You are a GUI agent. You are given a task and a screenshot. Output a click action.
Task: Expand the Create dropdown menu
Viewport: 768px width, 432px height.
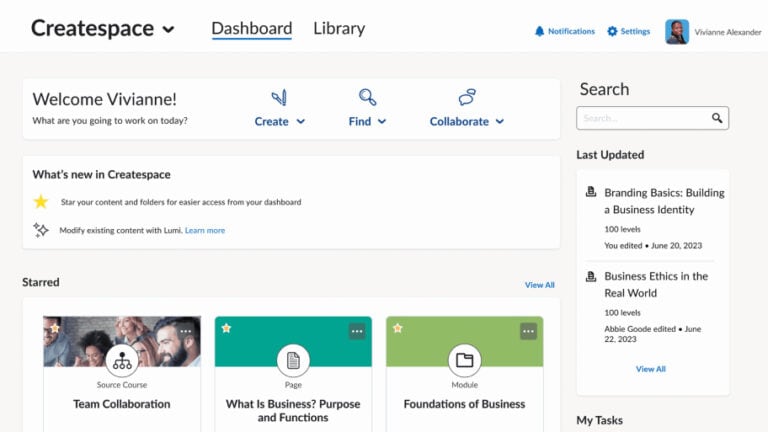point(279,121)
